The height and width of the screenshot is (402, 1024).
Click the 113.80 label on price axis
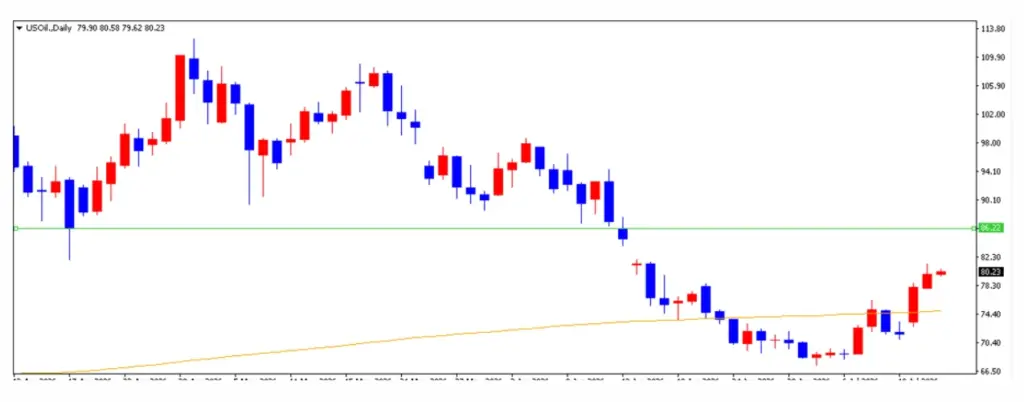pos(992,29)
